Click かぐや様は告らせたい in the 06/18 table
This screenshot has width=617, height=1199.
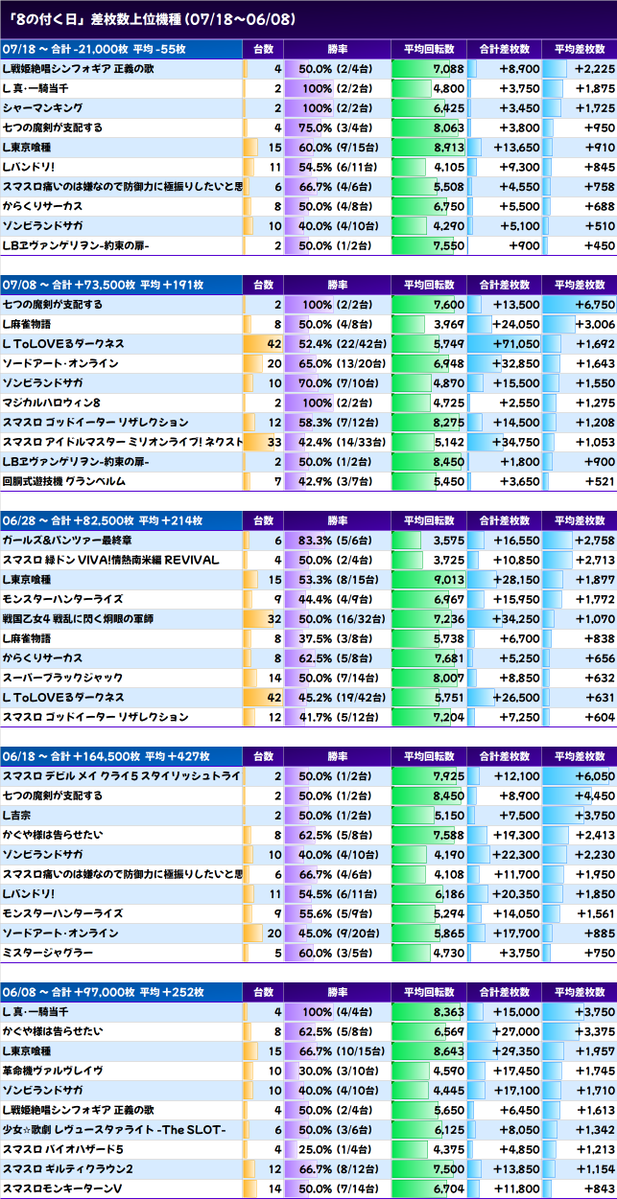[x=53, y=835]
